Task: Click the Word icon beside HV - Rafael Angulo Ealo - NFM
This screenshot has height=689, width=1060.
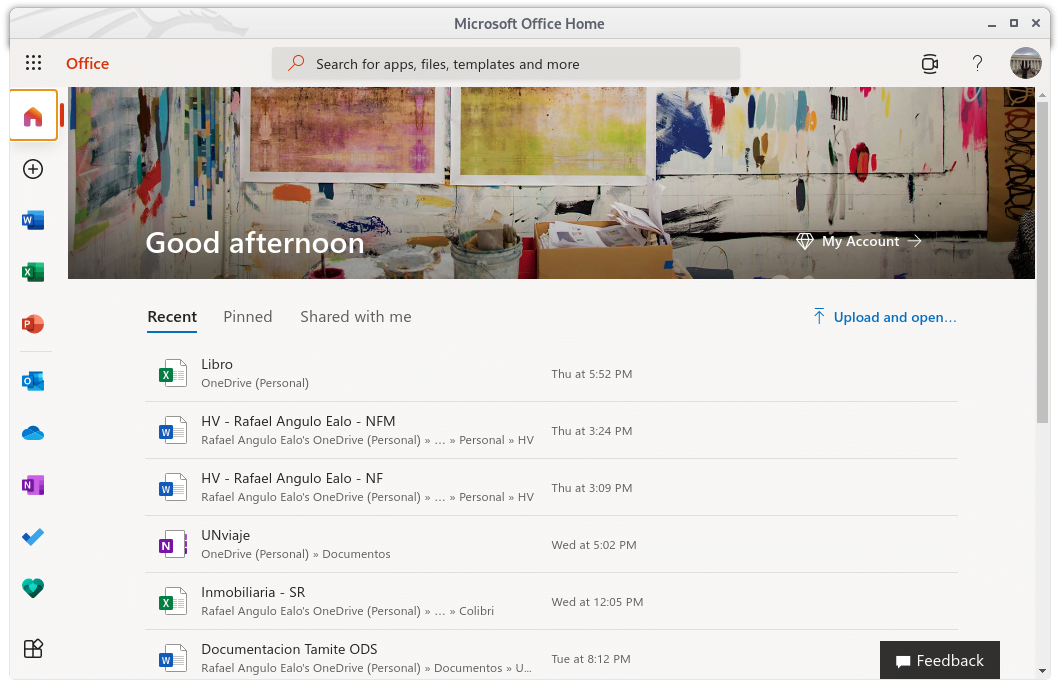Action: point(172,430)
